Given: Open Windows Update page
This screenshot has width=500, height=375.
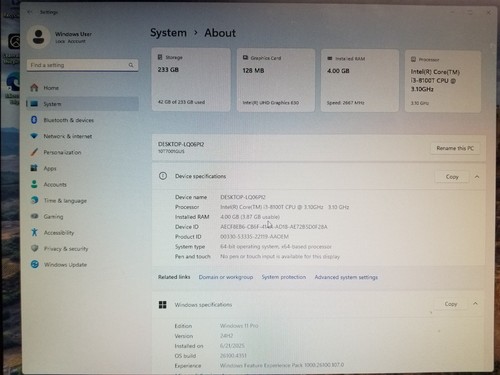Looking at the screenshot, I should [82, 264].
